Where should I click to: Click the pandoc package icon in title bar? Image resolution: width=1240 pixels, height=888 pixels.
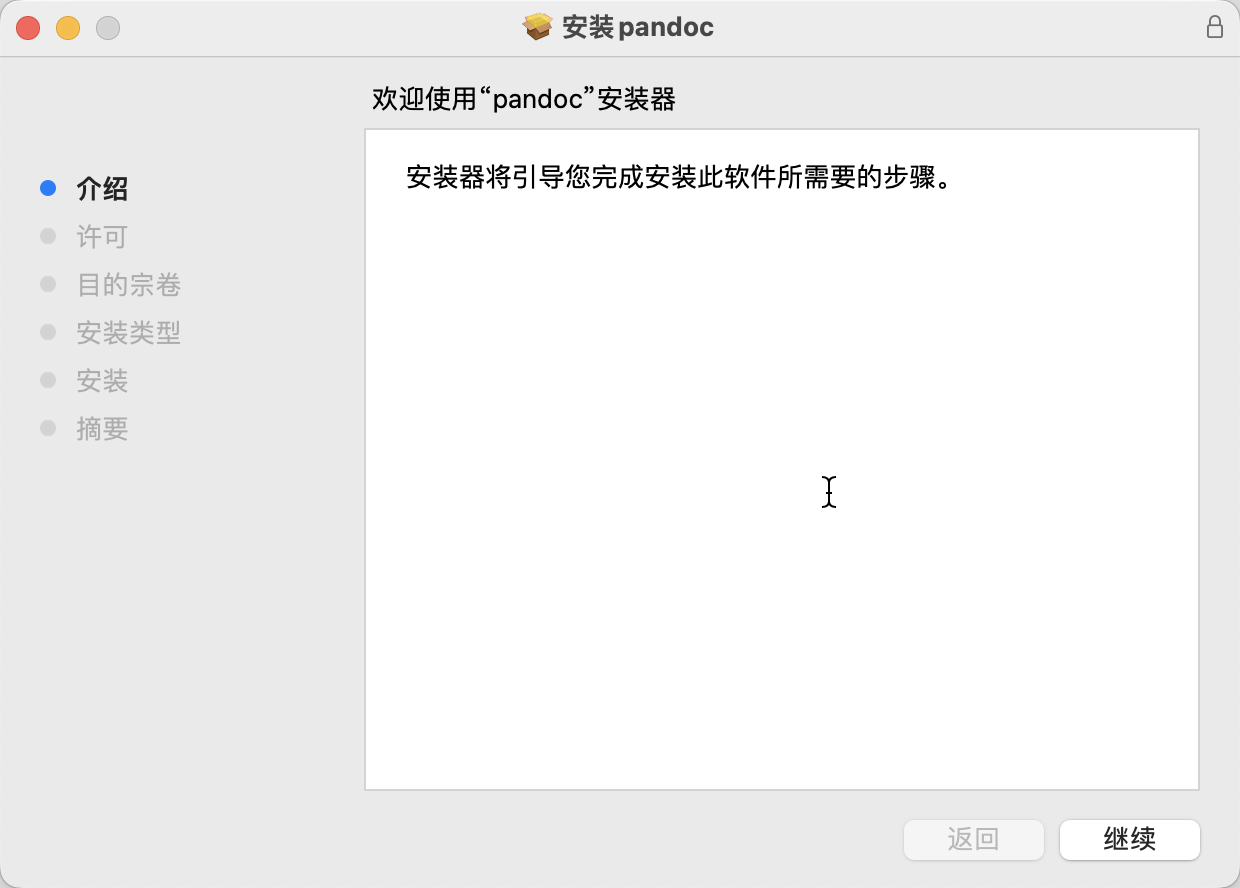click(538, 27)
